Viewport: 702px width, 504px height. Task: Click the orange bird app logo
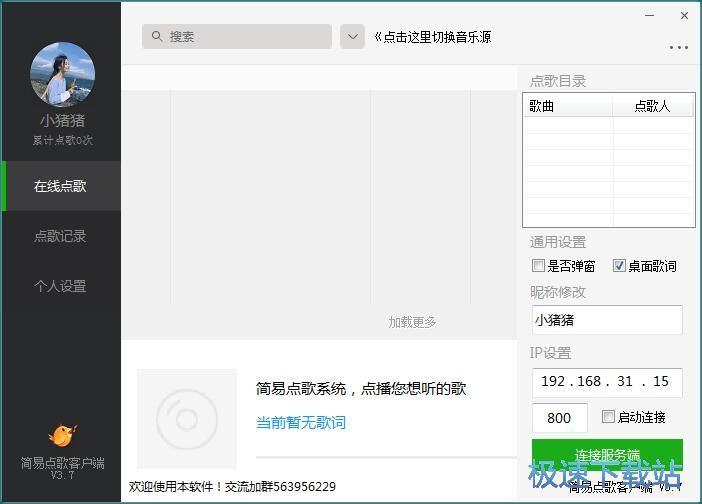[63, 435]
